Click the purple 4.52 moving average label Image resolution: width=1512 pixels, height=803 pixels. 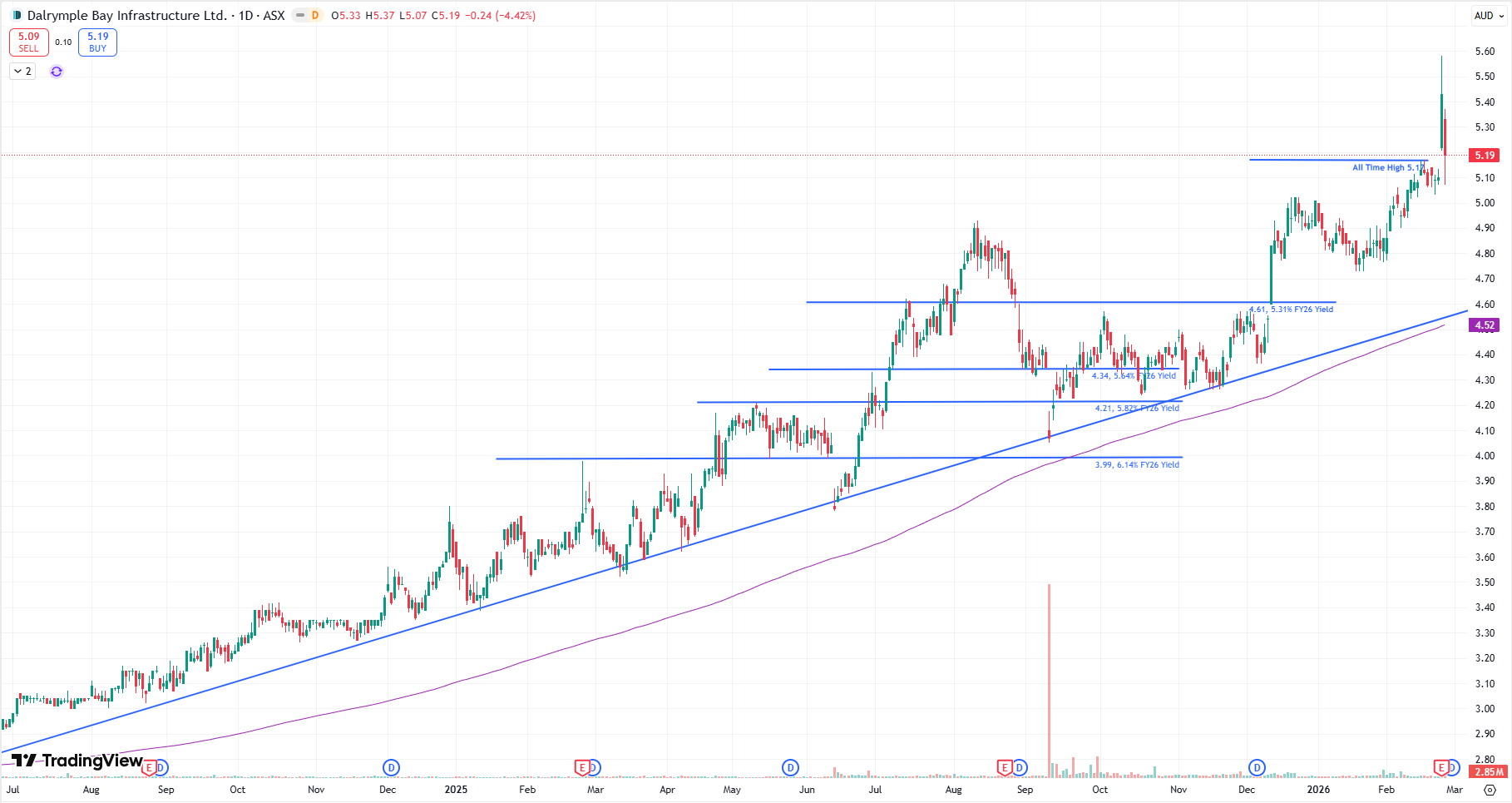point(1485,325)
